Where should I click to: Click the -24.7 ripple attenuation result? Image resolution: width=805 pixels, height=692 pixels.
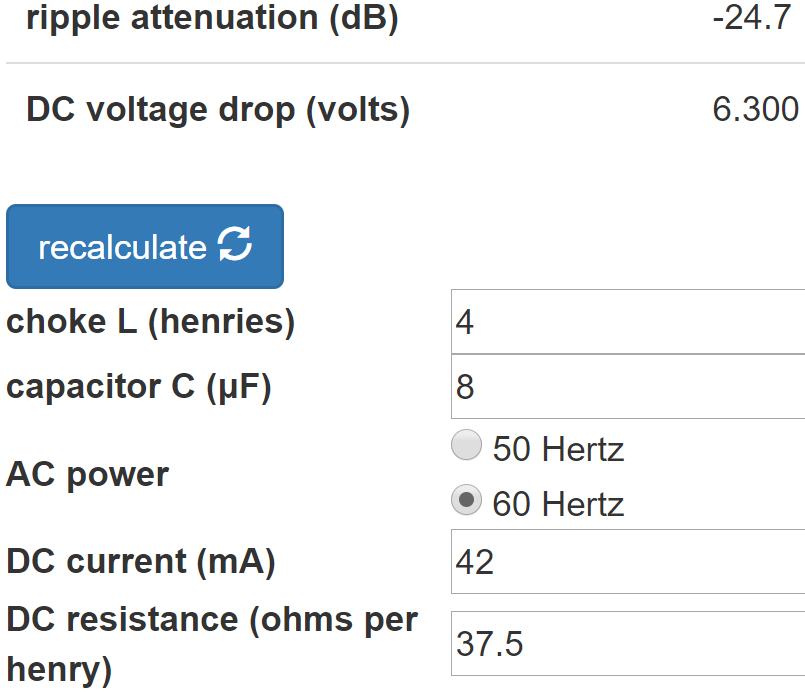point(752,18)
